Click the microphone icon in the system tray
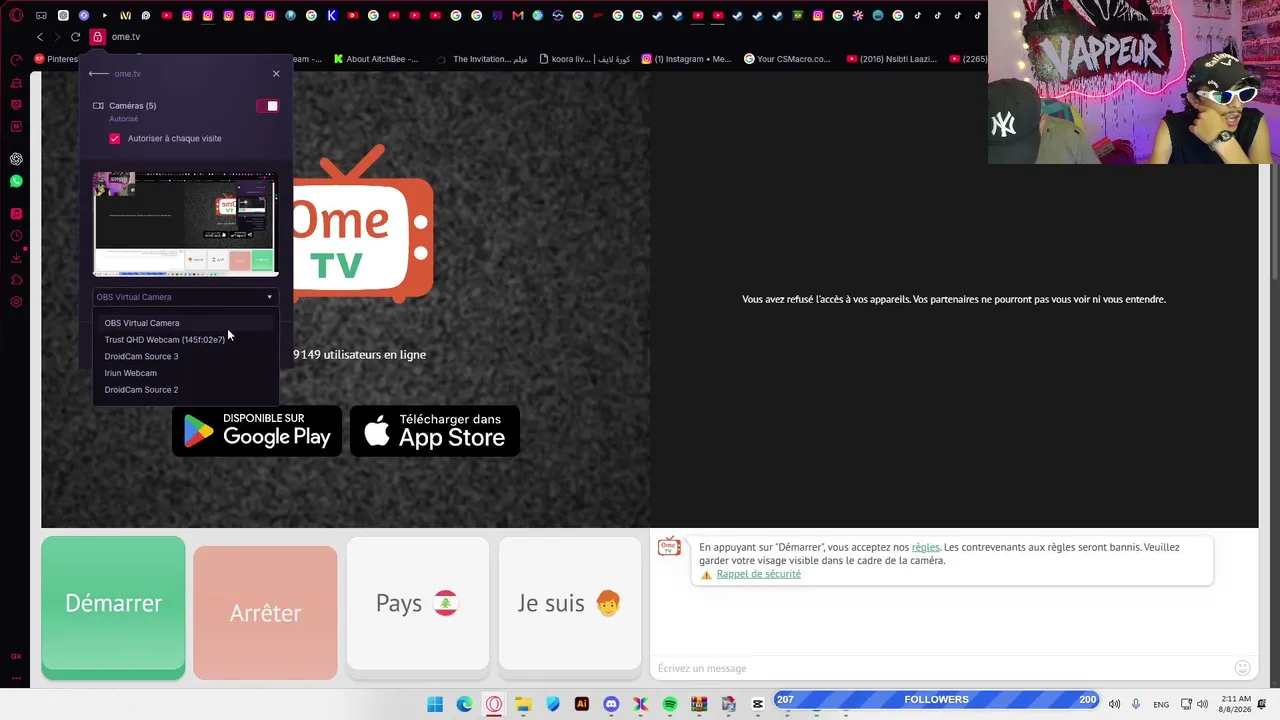1280x720 pixels. 1136,704
